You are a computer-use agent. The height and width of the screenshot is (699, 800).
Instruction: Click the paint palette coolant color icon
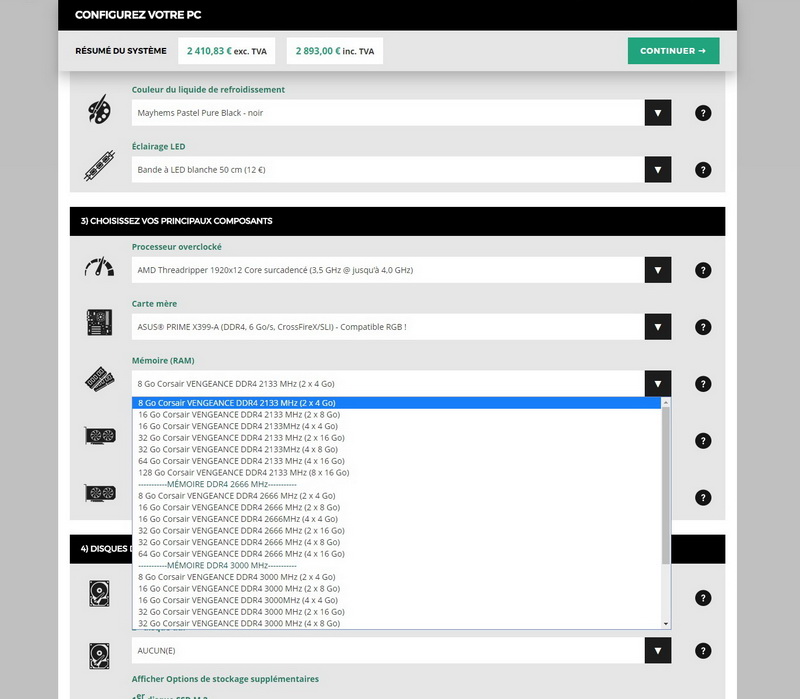99,109
